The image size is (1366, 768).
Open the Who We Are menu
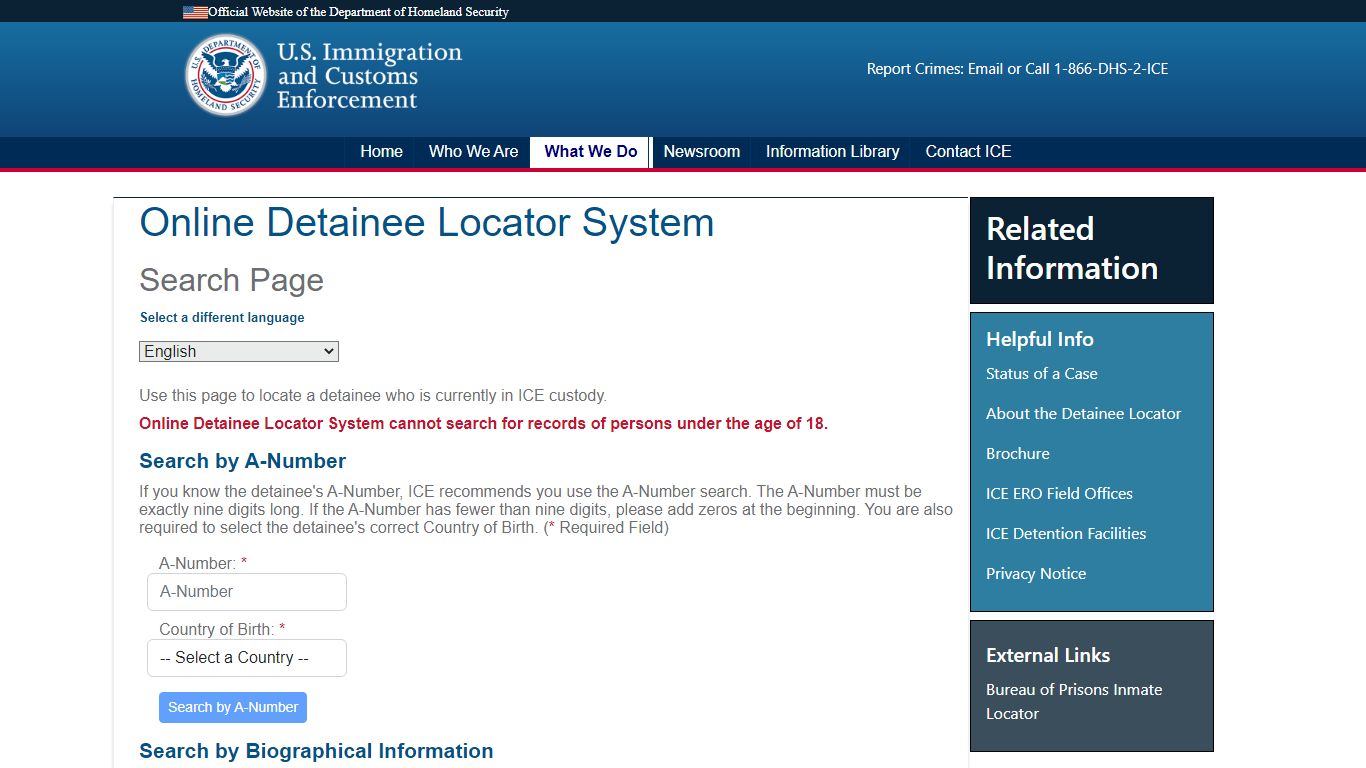[x=473, y=152]
